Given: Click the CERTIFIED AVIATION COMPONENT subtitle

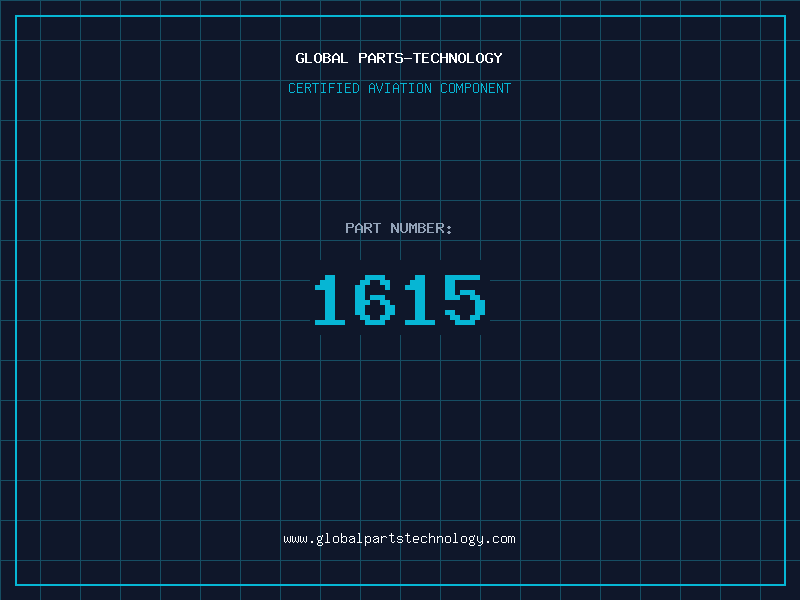Looking at the screenshot, I should pyautogui.click(x=399, y=88).
